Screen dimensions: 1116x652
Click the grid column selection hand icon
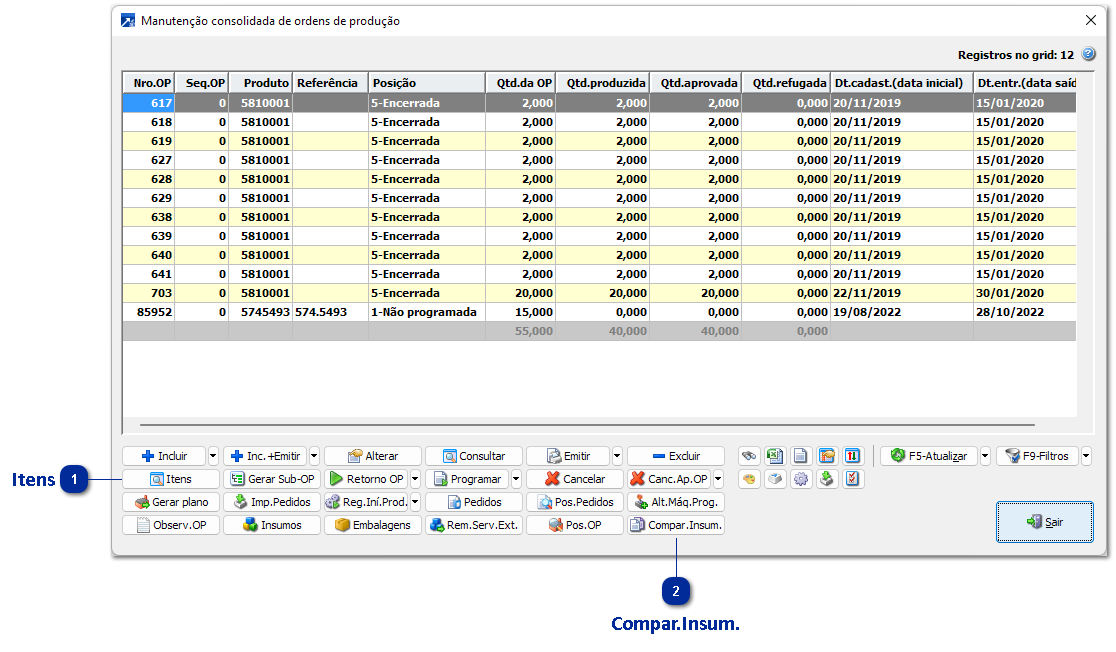(x=827, y=455)
